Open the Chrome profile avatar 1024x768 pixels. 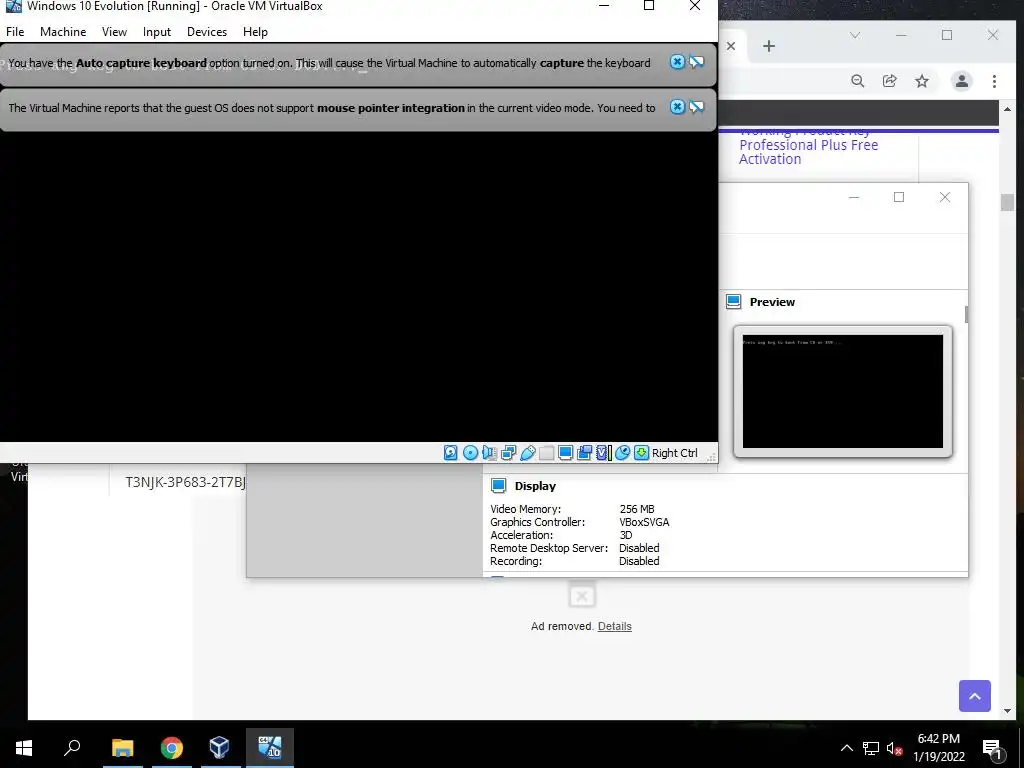tap(961, 81)
